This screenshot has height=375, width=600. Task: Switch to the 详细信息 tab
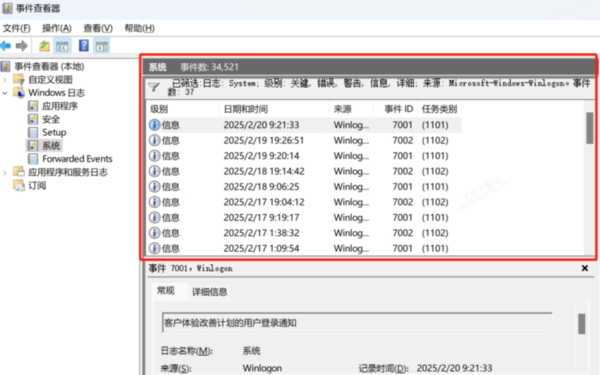[209, 292]
